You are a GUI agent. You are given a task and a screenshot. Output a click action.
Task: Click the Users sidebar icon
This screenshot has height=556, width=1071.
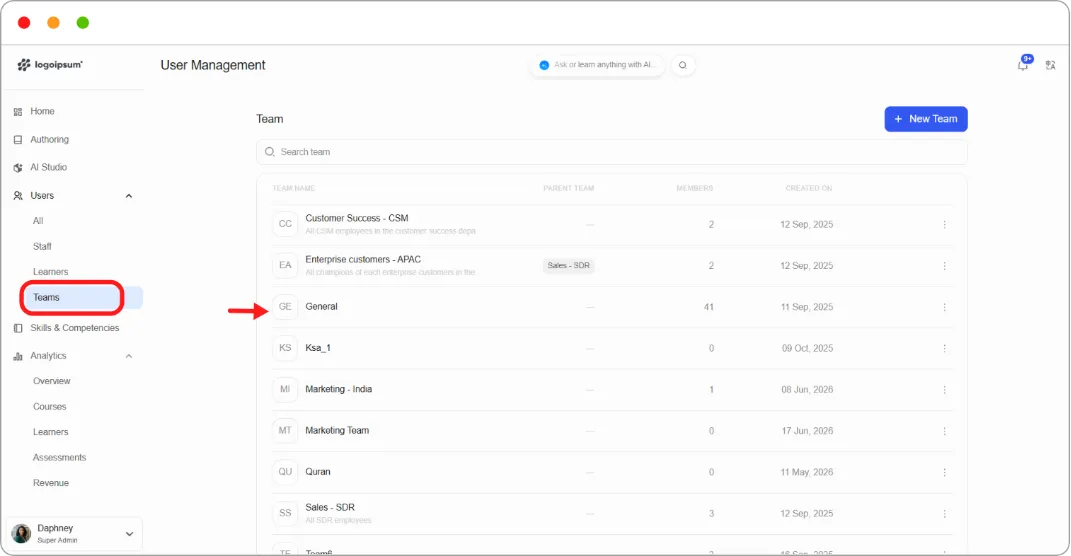18,195
